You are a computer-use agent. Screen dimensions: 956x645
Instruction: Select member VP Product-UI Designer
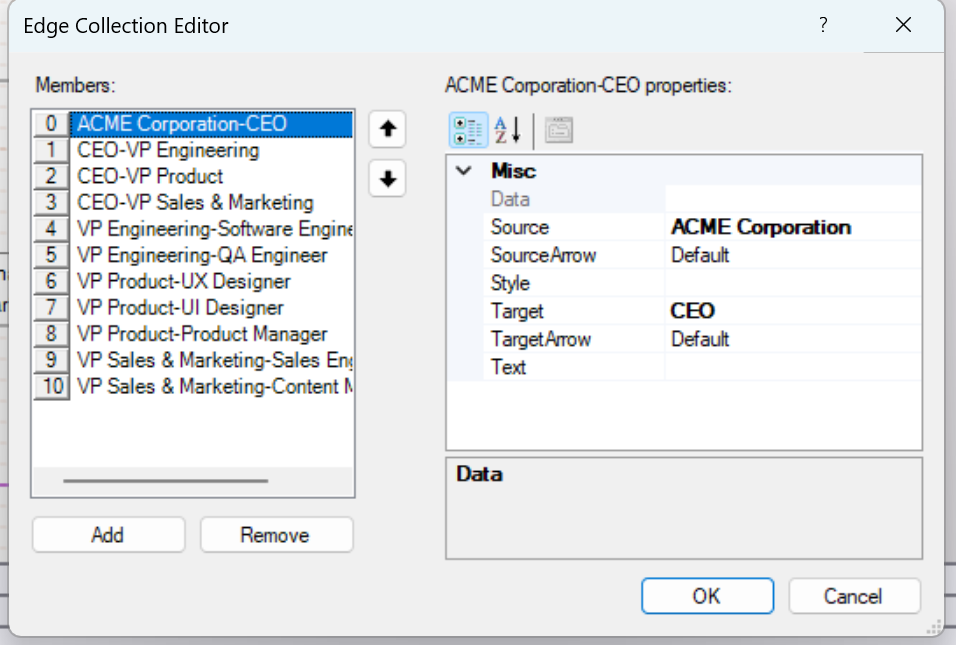point(212,307)
